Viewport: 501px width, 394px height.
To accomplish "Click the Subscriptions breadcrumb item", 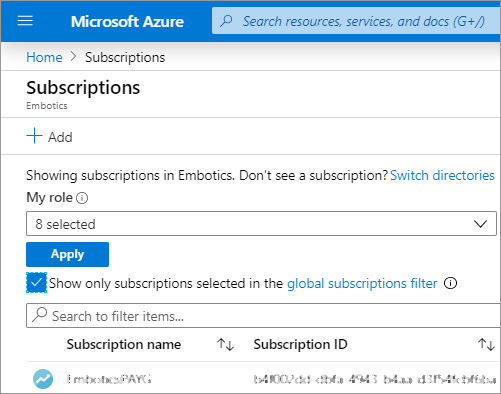I will coord(125,57).
